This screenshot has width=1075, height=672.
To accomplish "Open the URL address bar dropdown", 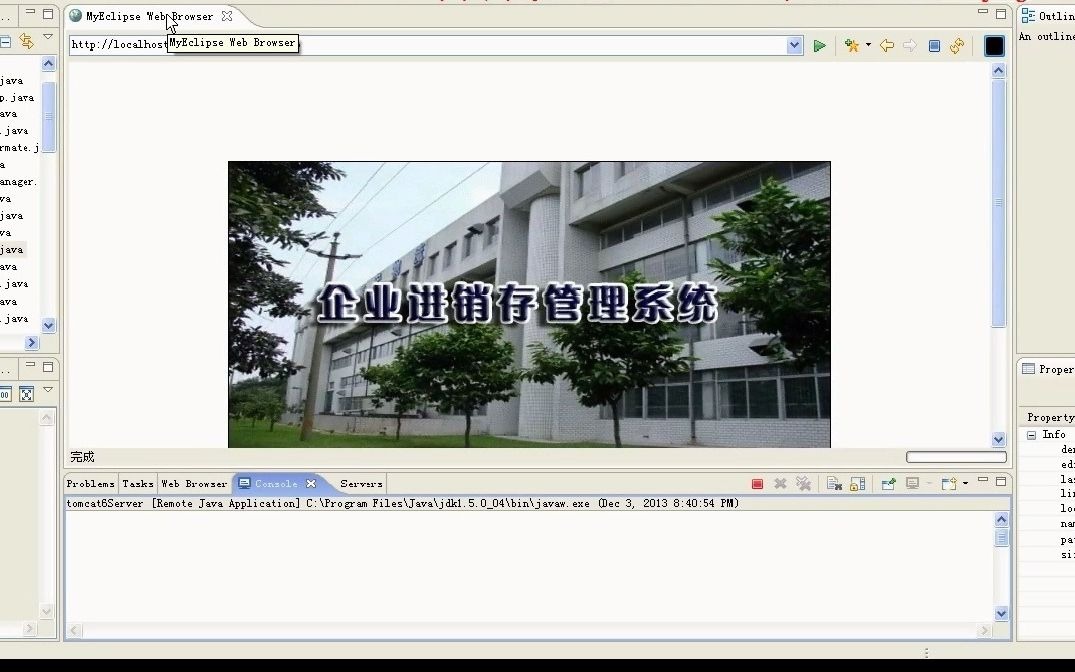I will pyautogui.click(x=794, y=44).
